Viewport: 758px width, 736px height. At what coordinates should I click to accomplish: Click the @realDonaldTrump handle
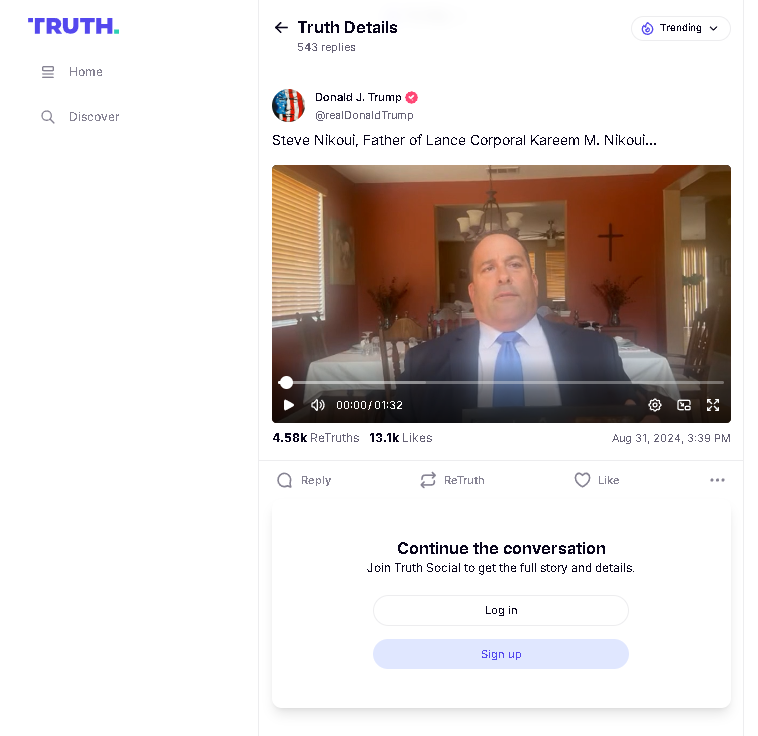point(364,115)
